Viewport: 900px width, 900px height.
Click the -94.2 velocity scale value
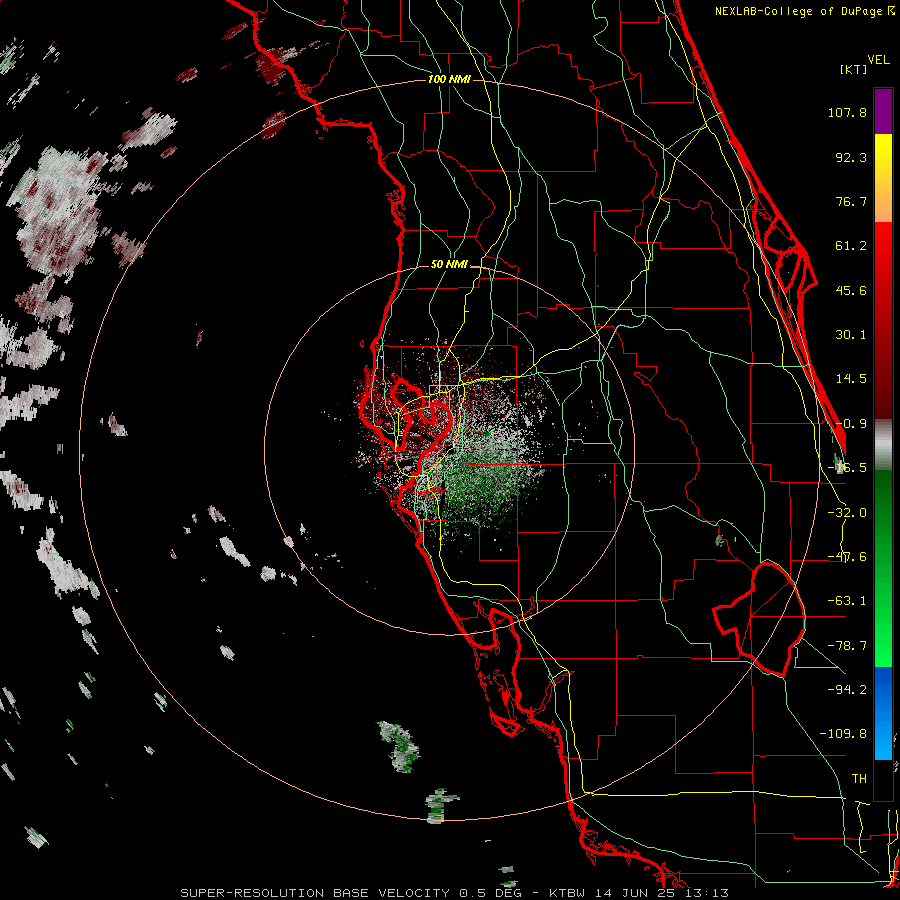847,689
